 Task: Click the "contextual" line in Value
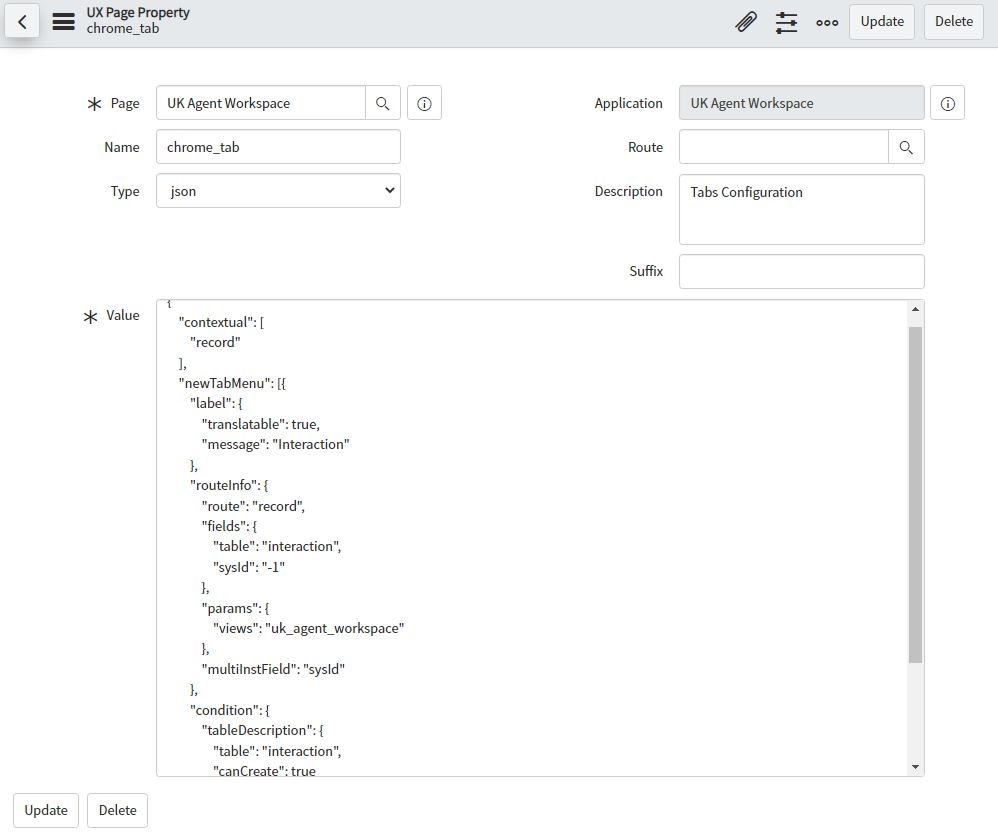tap(221, 322)
